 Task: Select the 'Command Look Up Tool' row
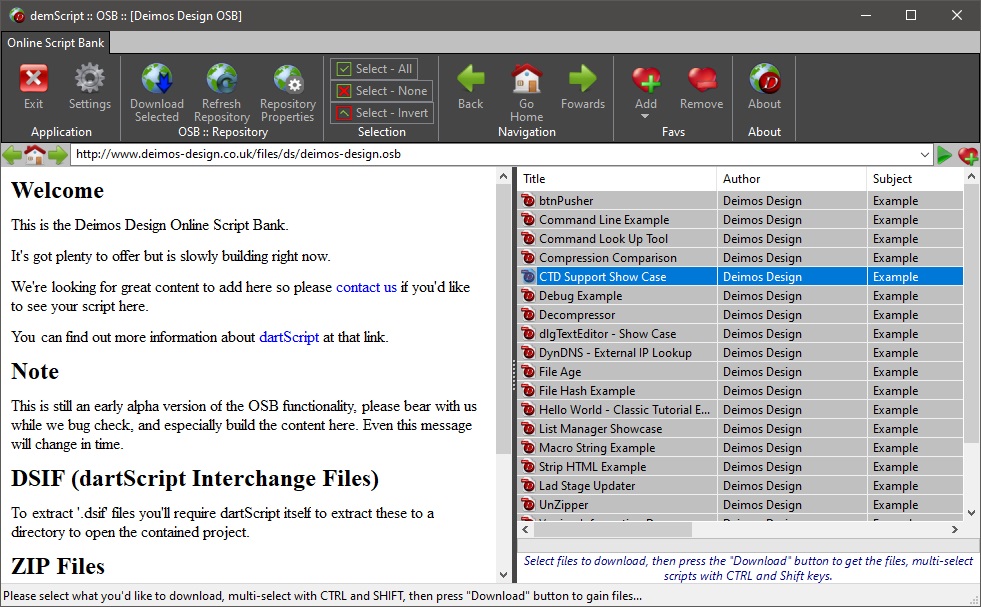tap(740, 238)
